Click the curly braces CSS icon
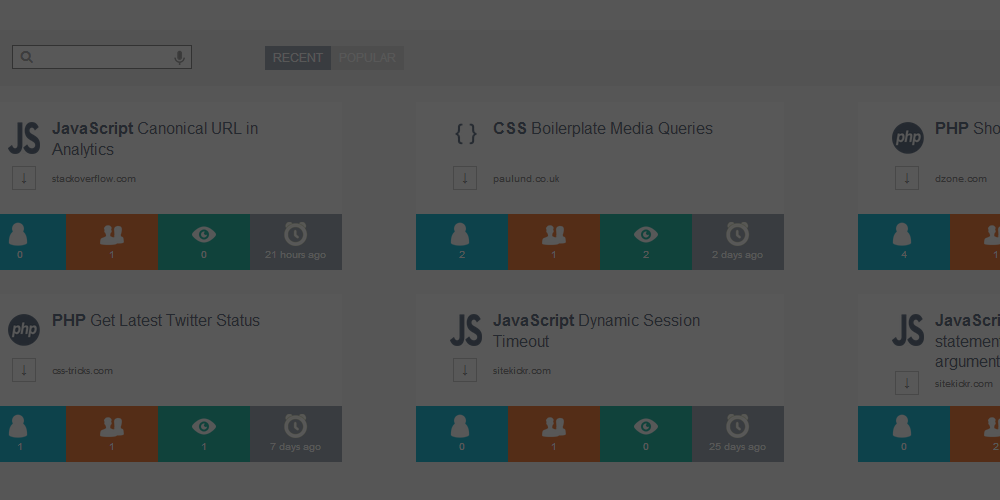Screen dimensions: 1000x500 pos(466,134)
